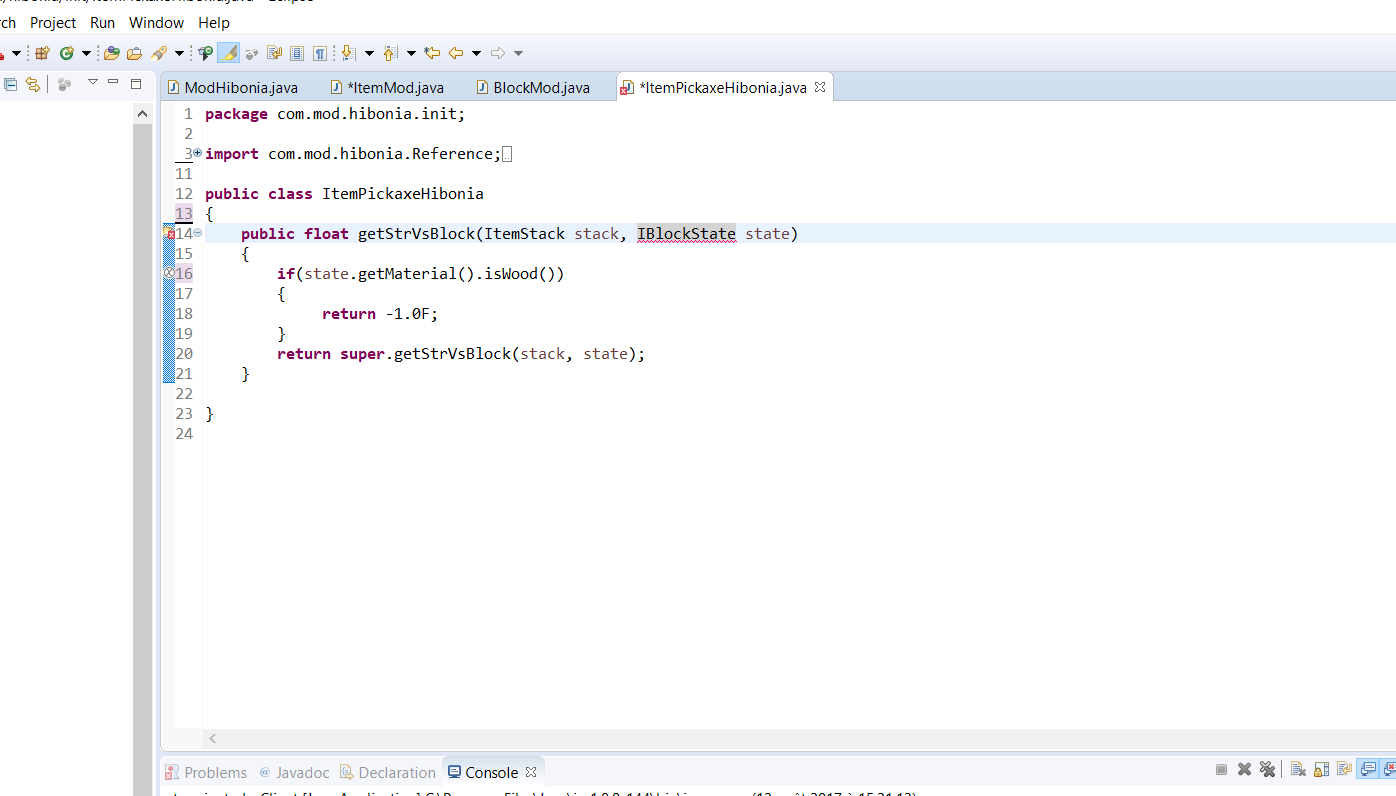Click the left panel scroll-up arrow
1396x796 pixels.
pyautogui.click(x=142, y=114)
